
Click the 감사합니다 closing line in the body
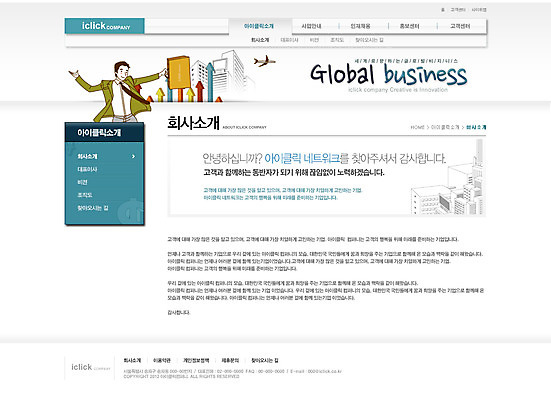click(179, 312)
